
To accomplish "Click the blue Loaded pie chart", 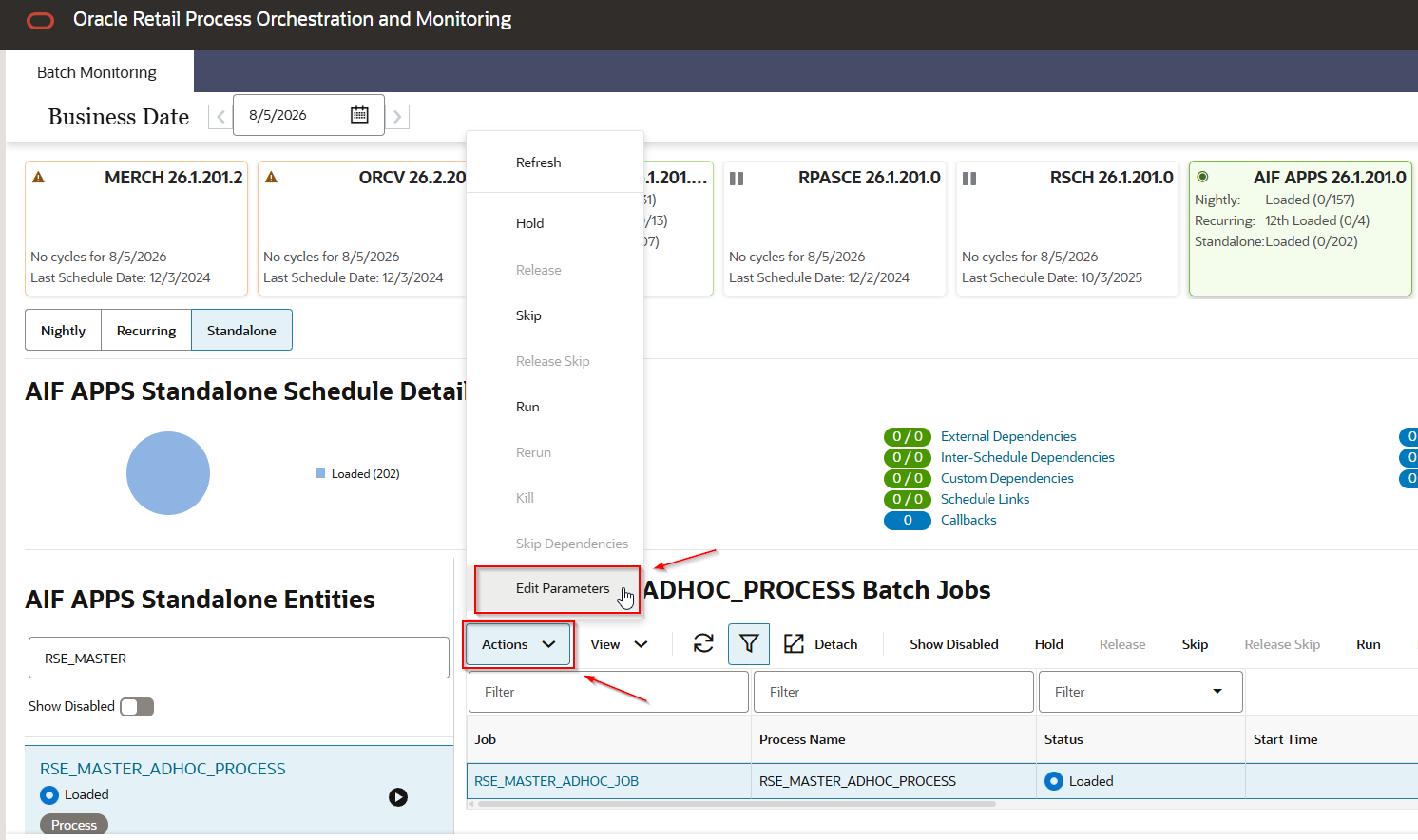I will (168, 473).
